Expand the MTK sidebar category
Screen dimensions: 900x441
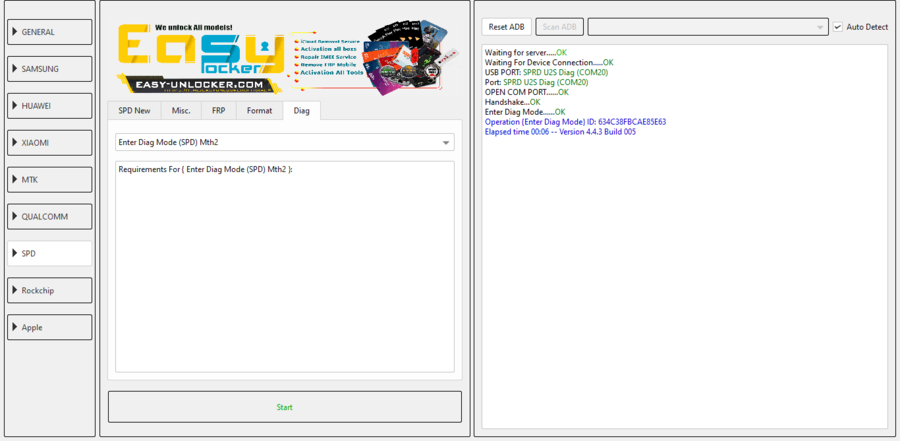pos(49,180)
